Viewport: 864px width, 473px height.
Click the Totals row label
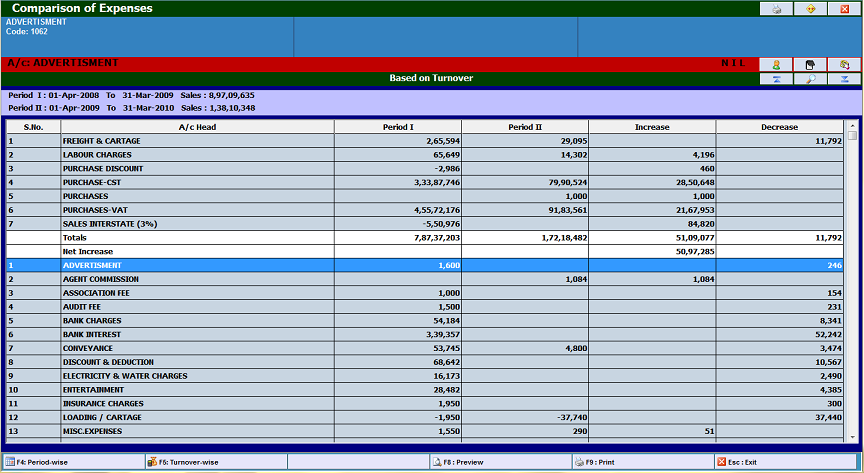coord(74,238)
